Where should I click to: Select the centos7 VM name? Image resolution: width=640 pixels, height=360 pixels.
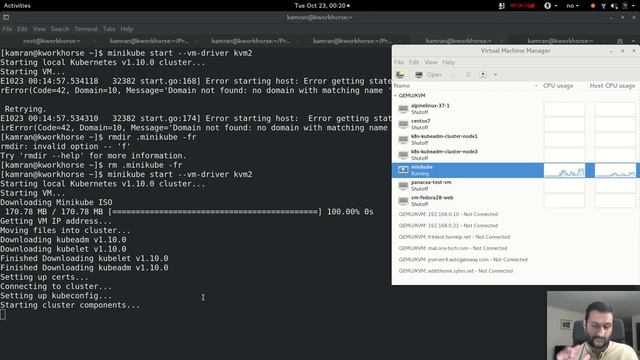pyautogui.click(x=420, y=121)
